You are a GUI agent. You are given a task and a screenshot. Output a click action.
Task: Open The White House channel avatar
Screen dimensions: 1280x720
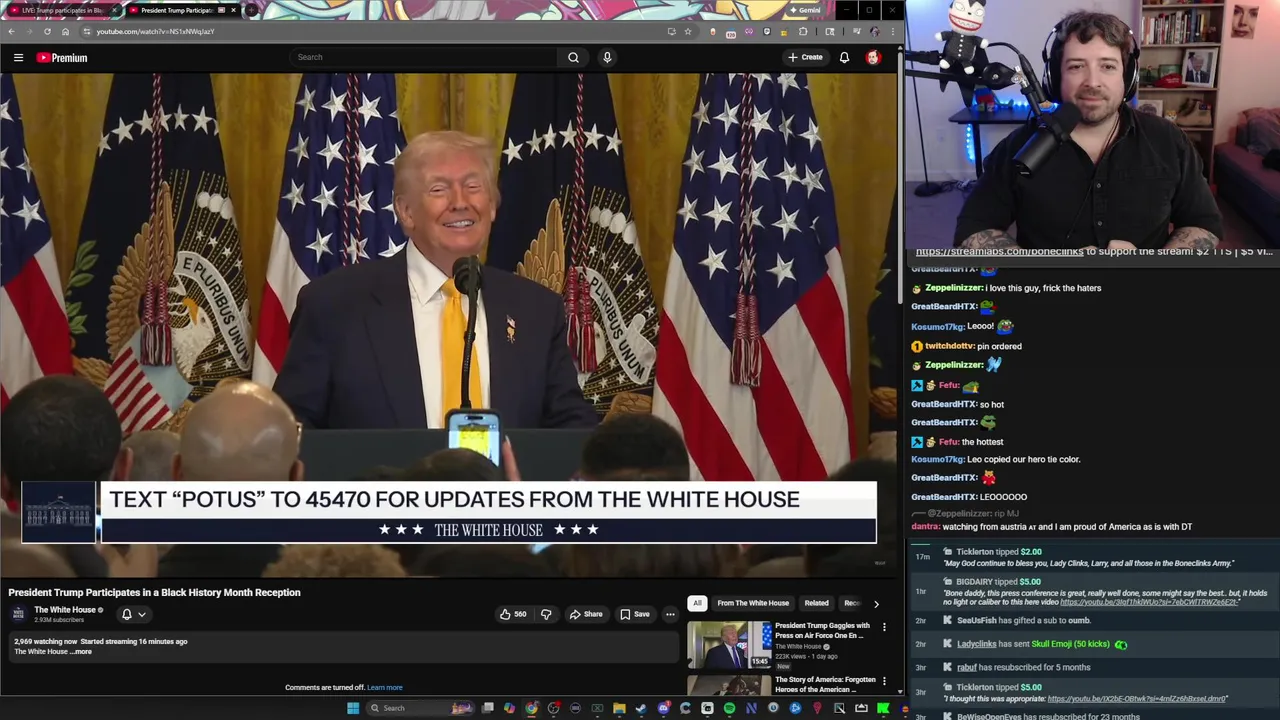(18, 613)
